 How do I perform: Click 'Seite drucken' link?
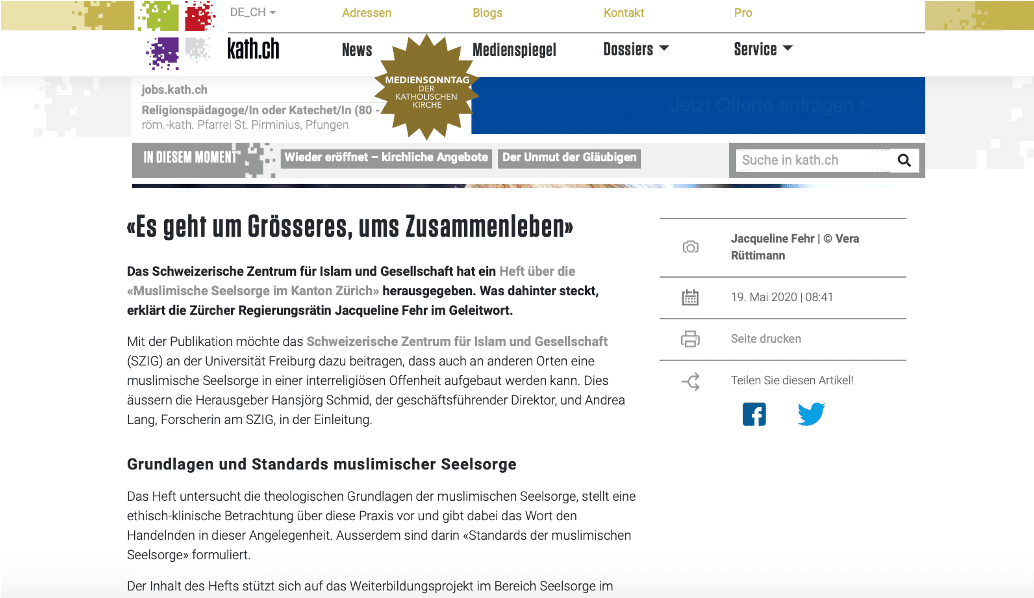pos(766,339)
